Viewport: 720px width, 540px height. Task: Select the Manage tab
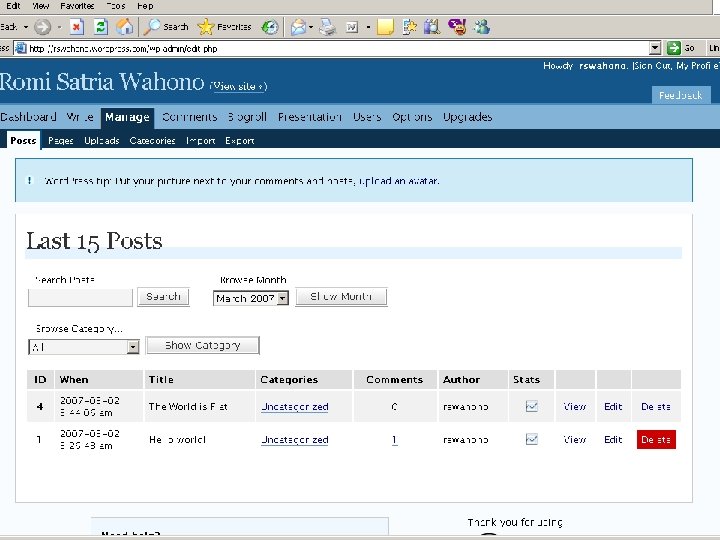click(127, 118)
